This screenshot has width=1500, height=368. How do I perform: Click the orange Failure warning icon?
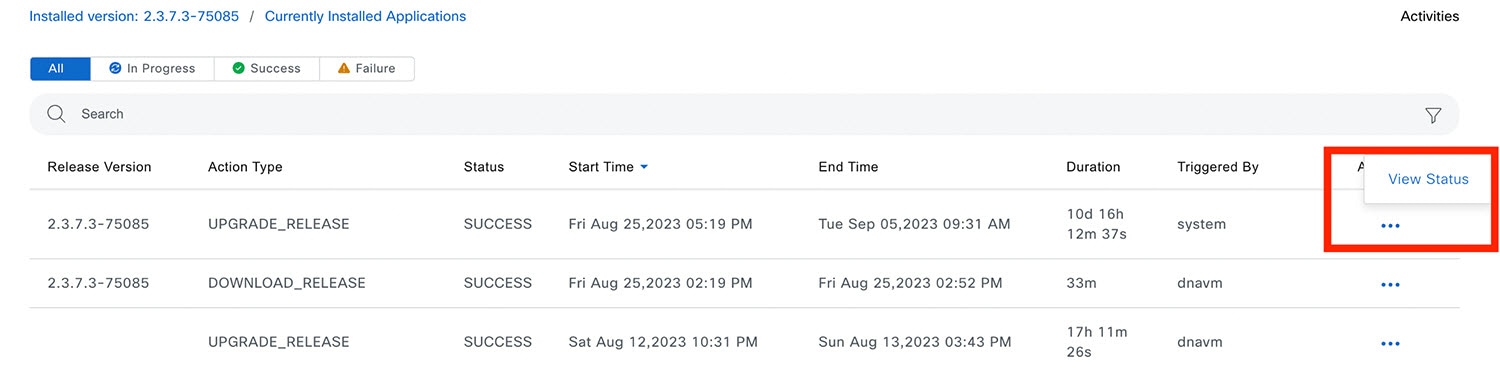point(344,68)
